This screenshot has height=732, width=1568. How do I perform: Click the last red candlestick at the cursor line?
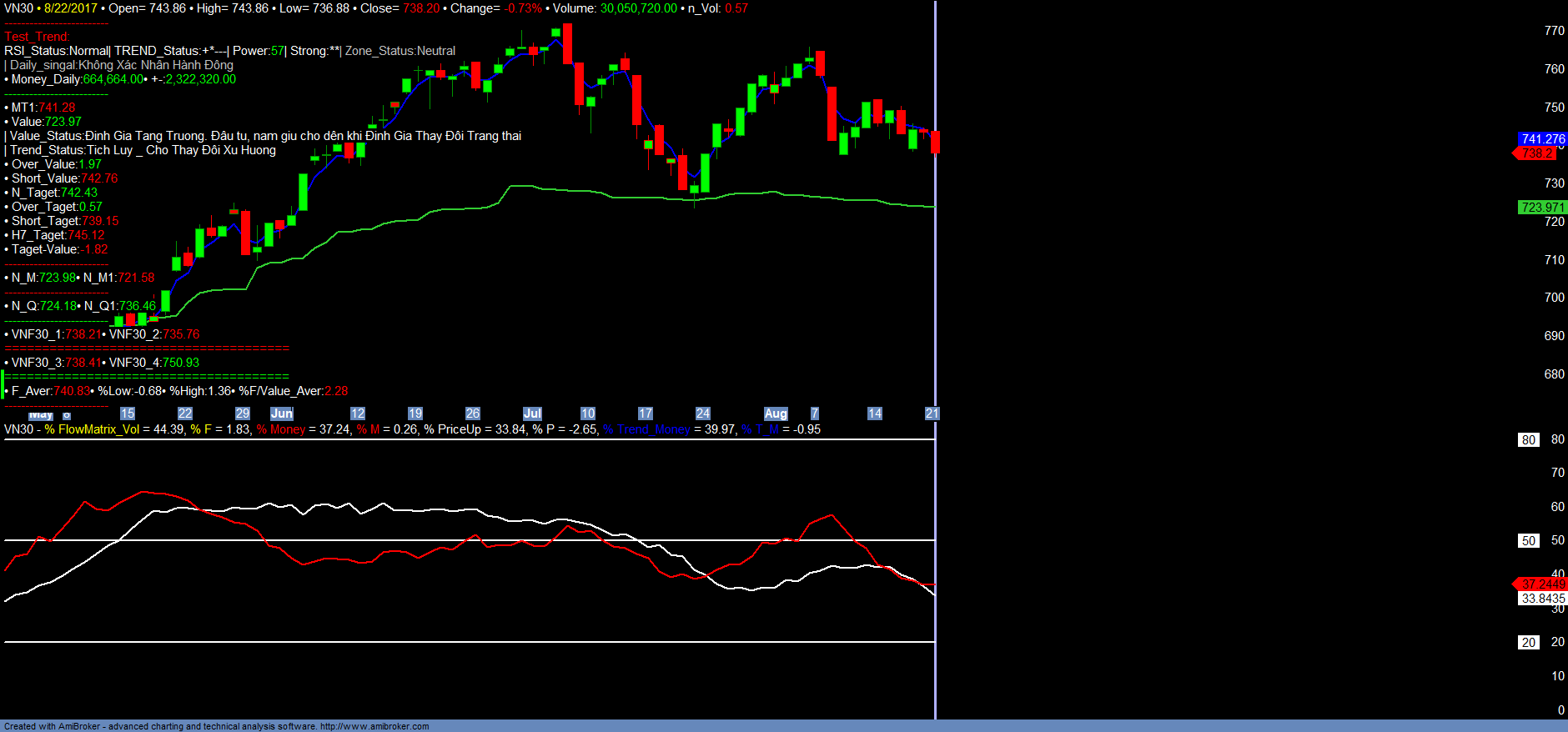(x=935, y=142)
